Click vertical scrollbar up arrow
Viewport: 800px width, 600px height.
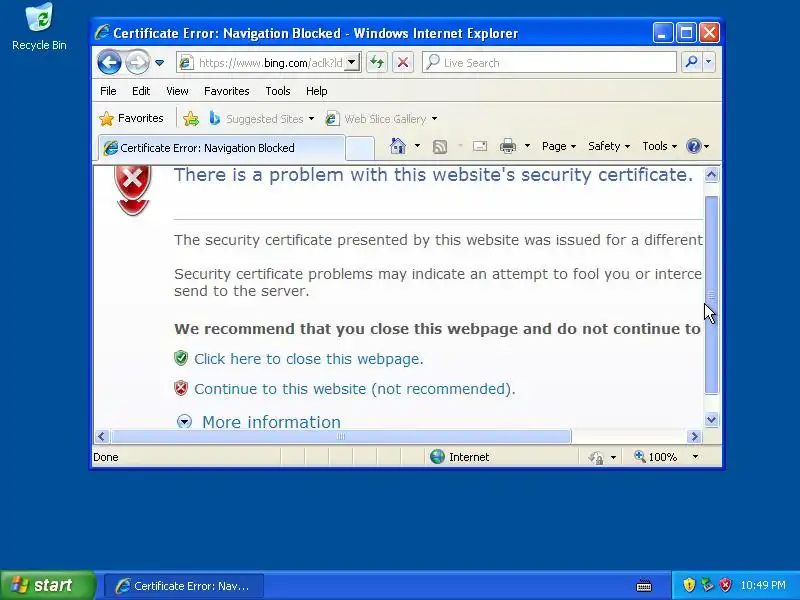(711, 175)
